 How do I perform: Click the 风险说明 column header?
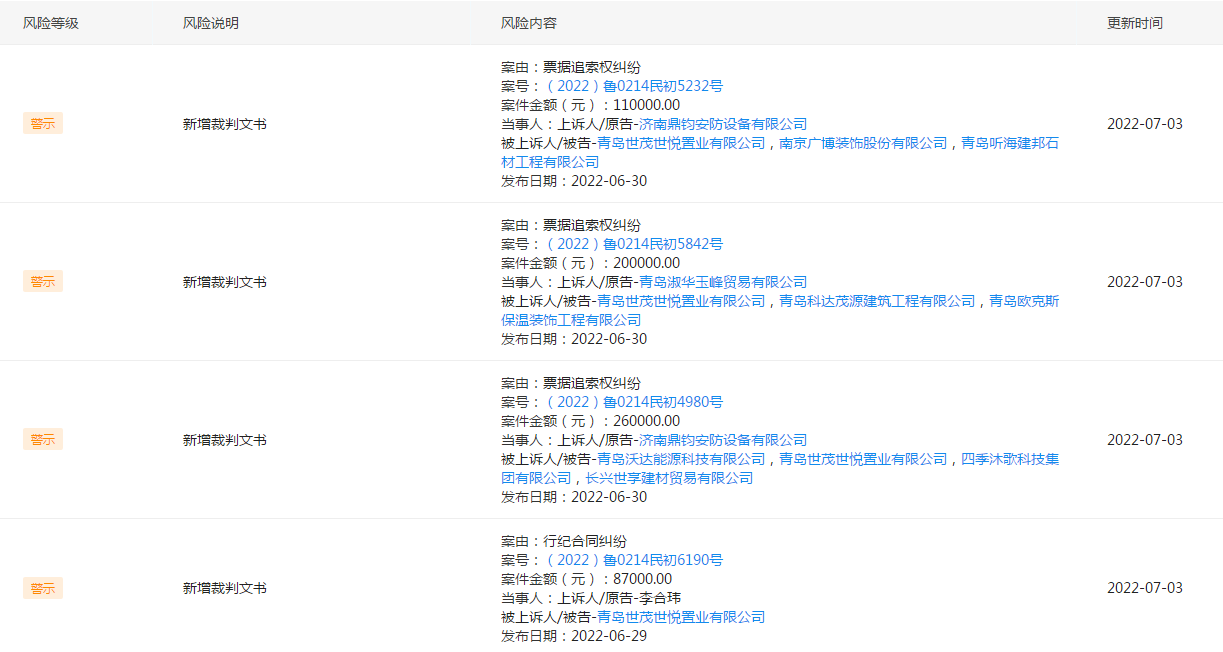(211, 23)
